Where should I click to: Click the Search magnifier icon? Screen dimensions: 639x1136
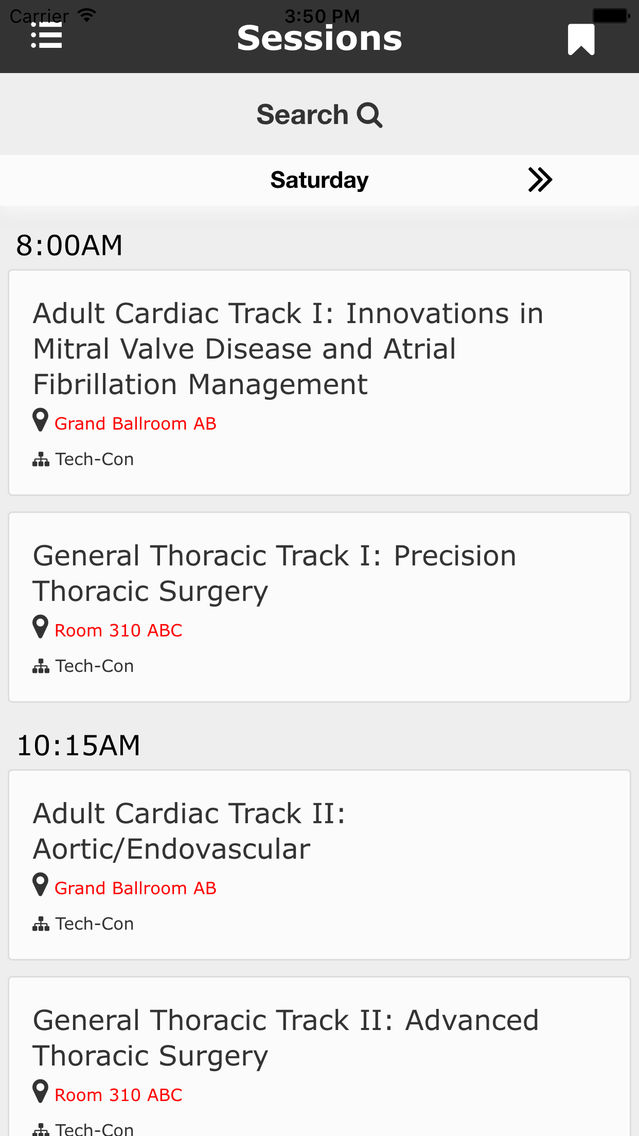pos(370,115)
